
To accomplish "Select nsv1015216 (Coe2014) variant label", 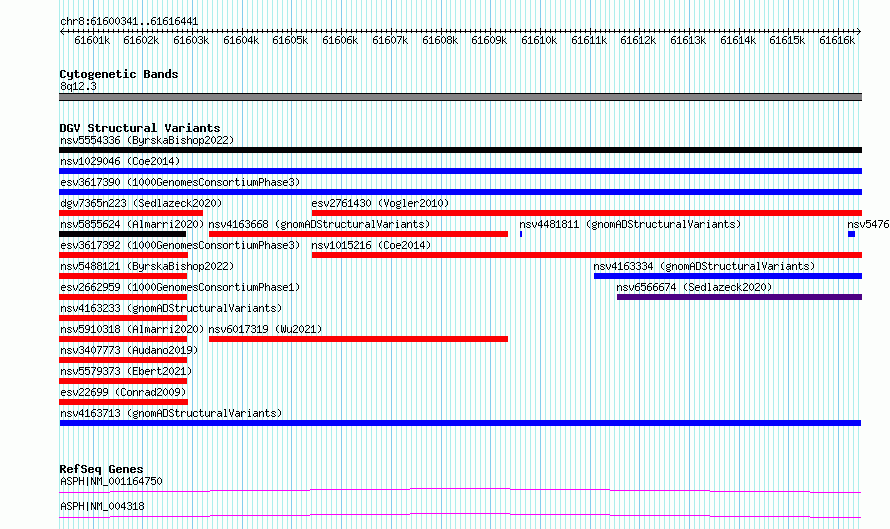I will [x=371, y=245].
